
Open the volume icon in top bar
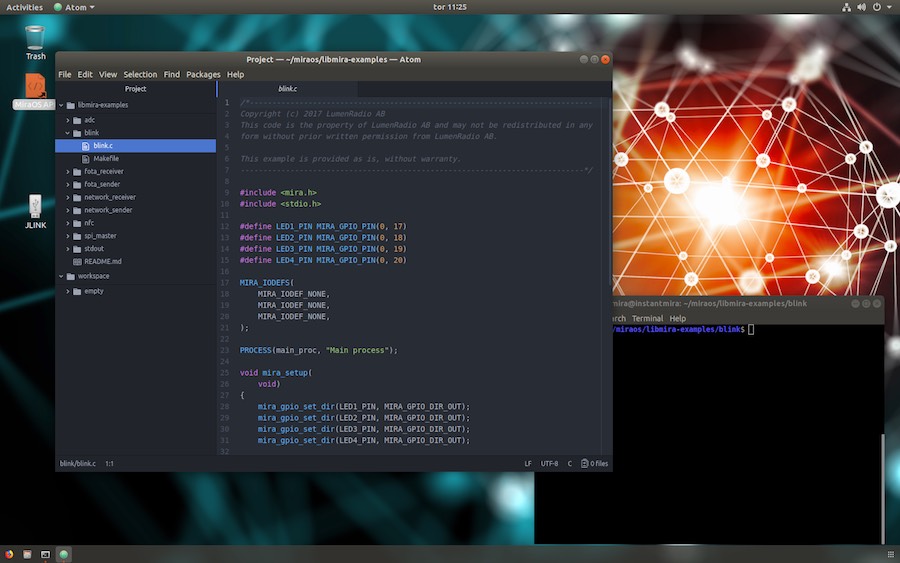pyautogui.click(x=861, y=7)
